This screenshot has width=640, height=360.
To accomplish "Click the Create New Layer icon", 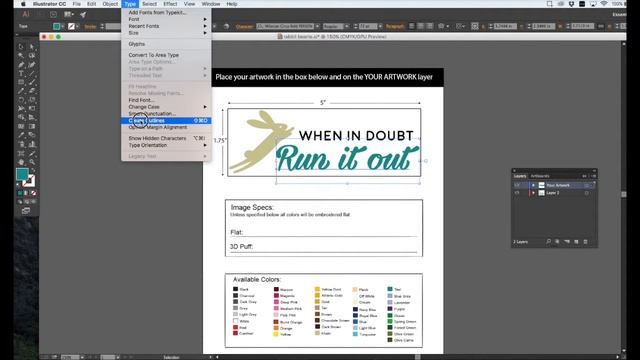I will pos(576,242).
